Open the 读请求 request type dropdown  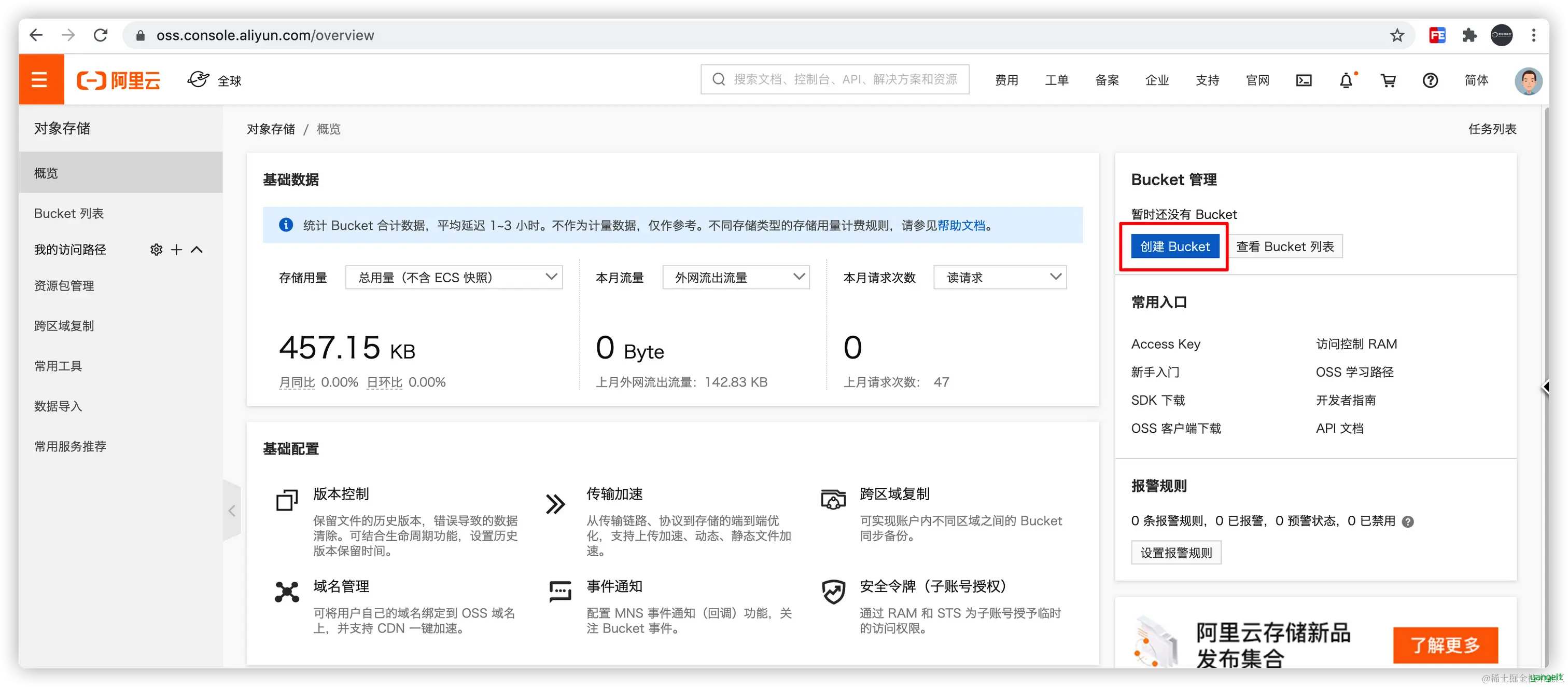1000,278
